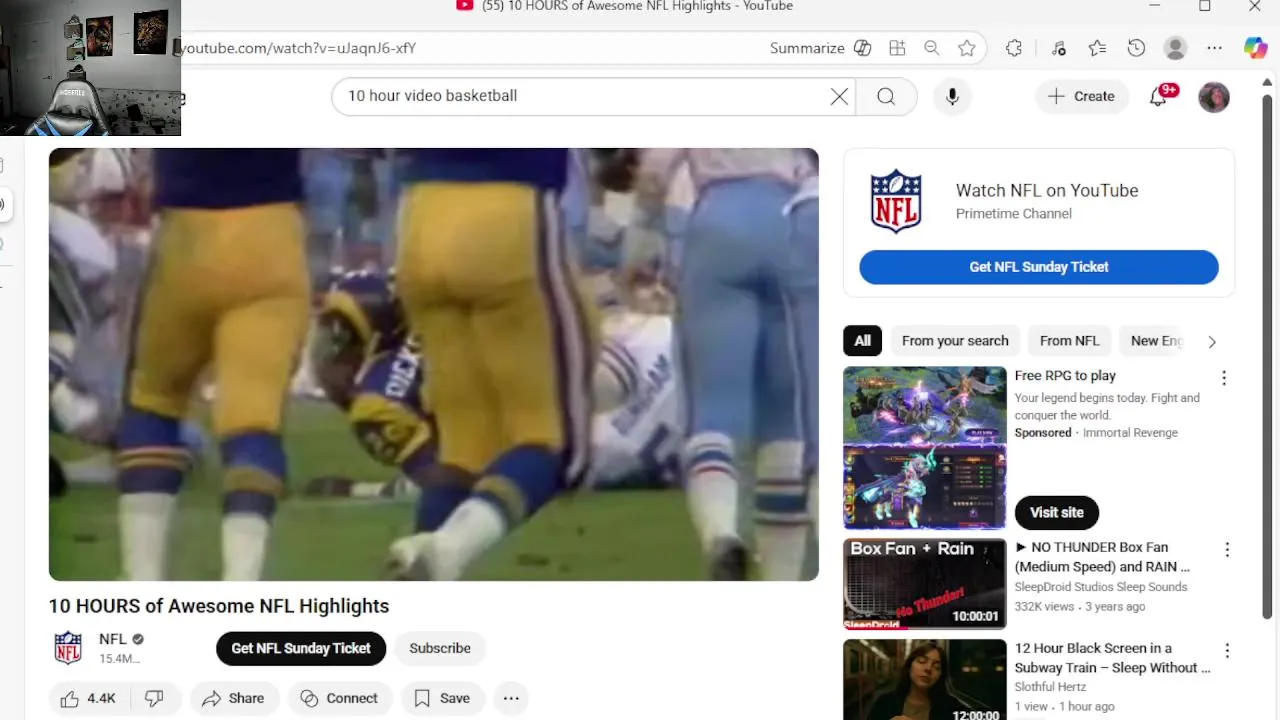Open the 12 Hour Black Screen thumbnail

925,680
